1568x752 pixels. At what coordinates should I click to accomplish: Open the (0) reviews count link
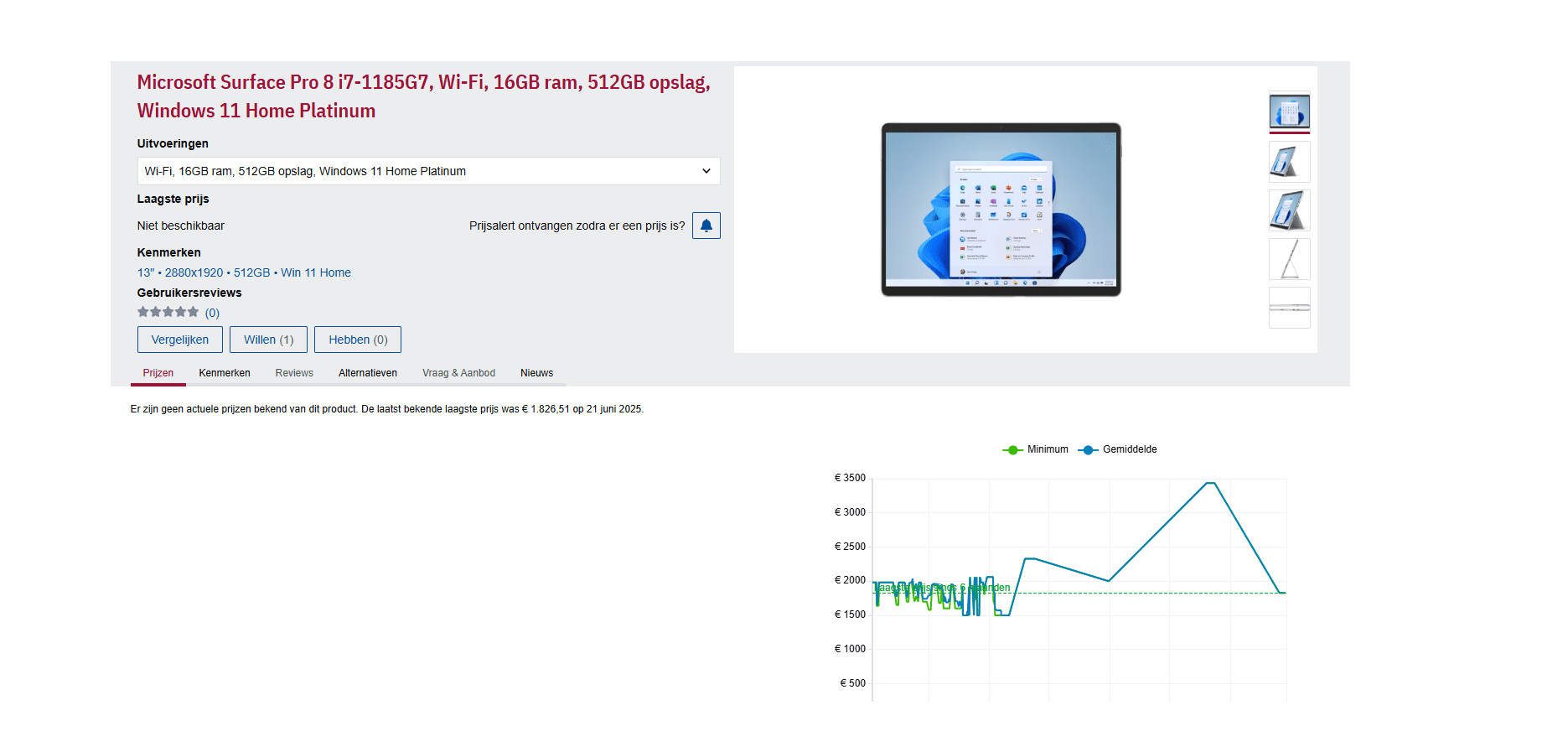(212, 313)
